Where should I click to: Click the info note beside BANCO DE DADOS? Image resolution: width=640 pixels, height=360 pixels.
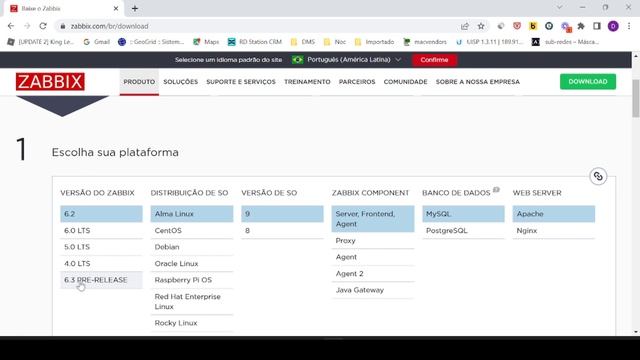pos(496,189)
